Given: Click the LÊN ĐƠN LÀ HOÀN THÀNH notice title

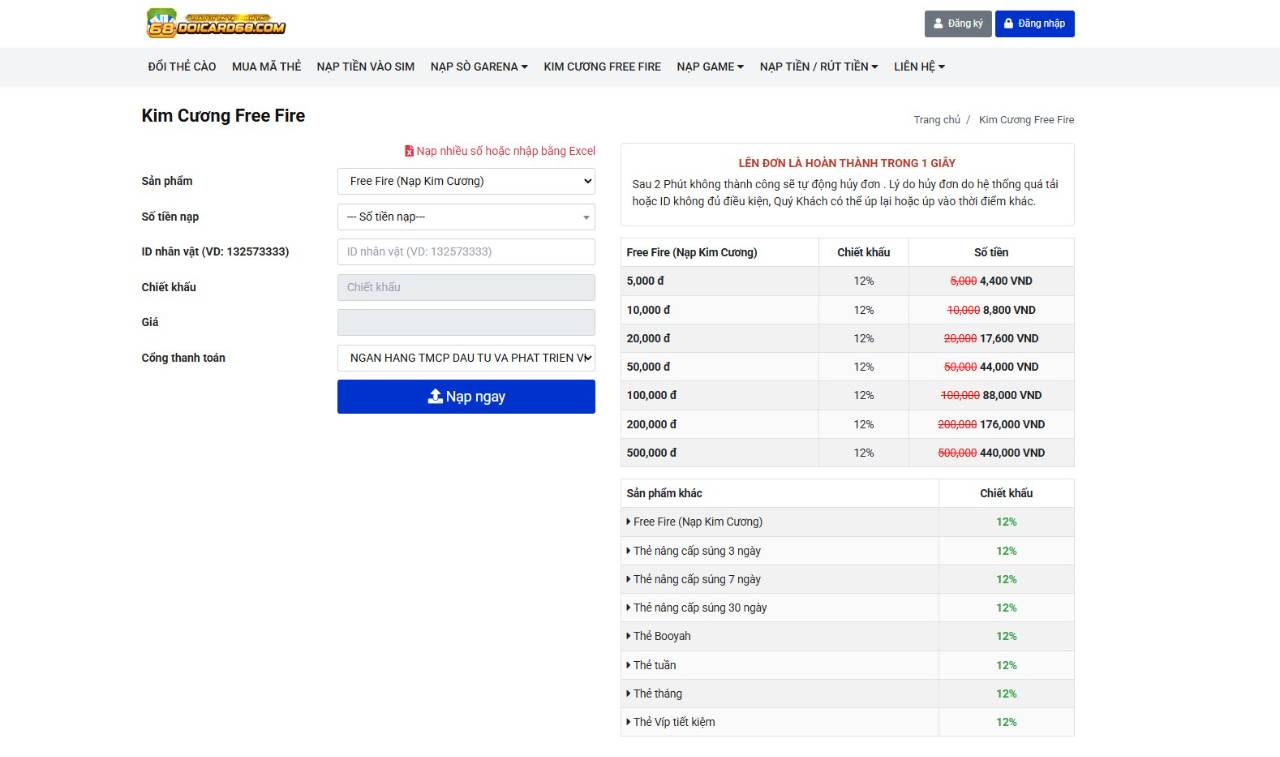Looking at the screenshot, I should [847, 163].
